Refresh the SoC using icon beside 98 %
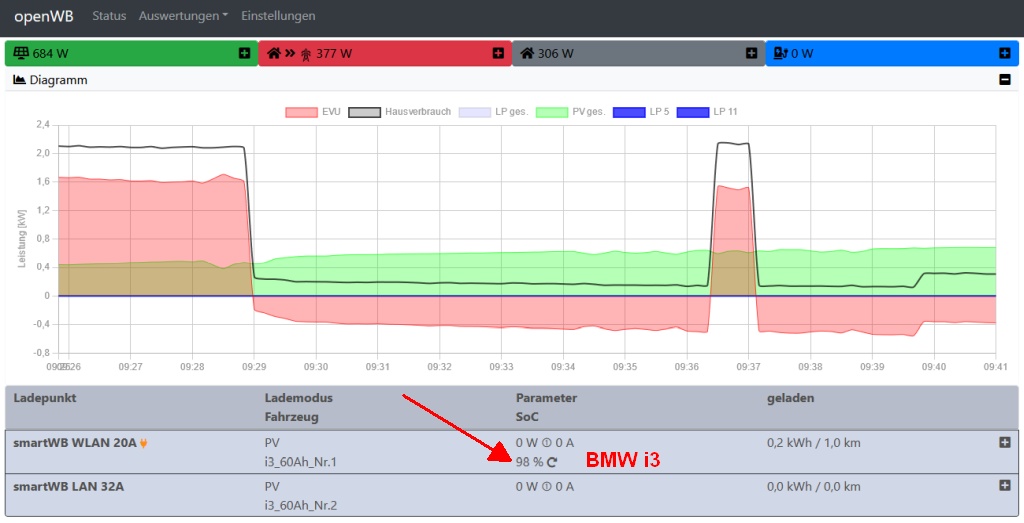The image size is (1024, 523). pyautogui.click(x=552, y=462)
